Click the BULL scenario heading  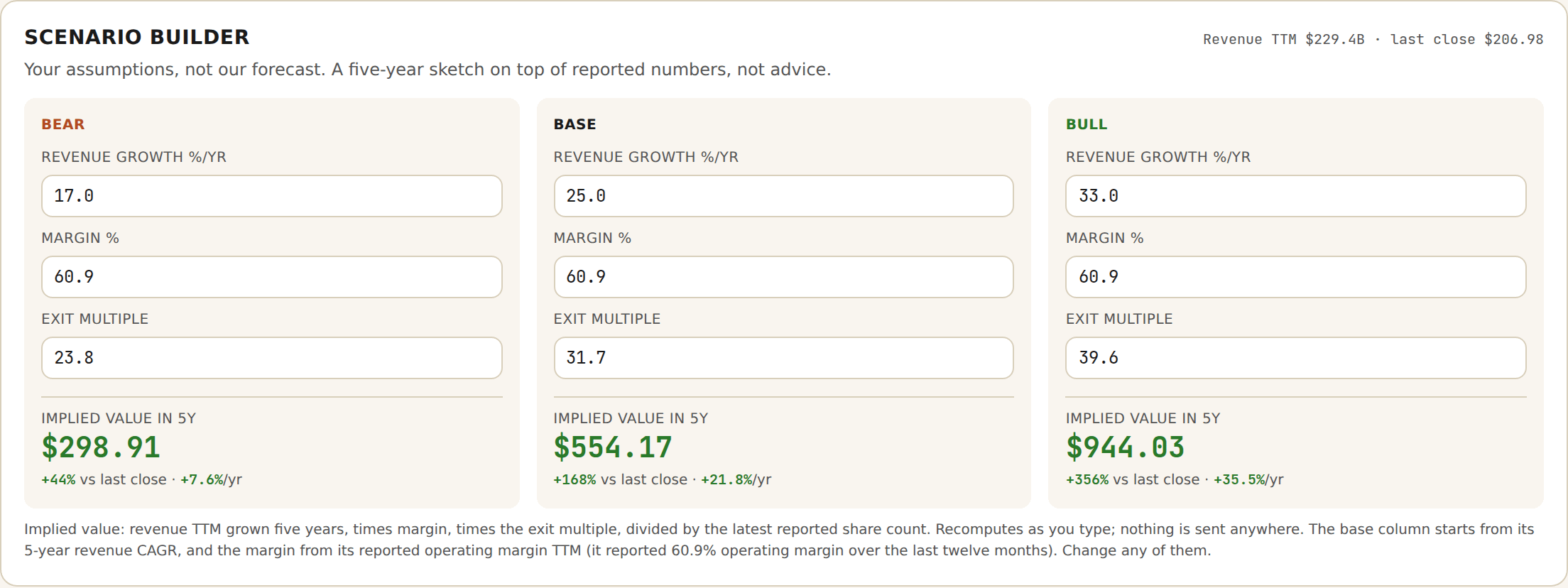[x=1087, y=124]
